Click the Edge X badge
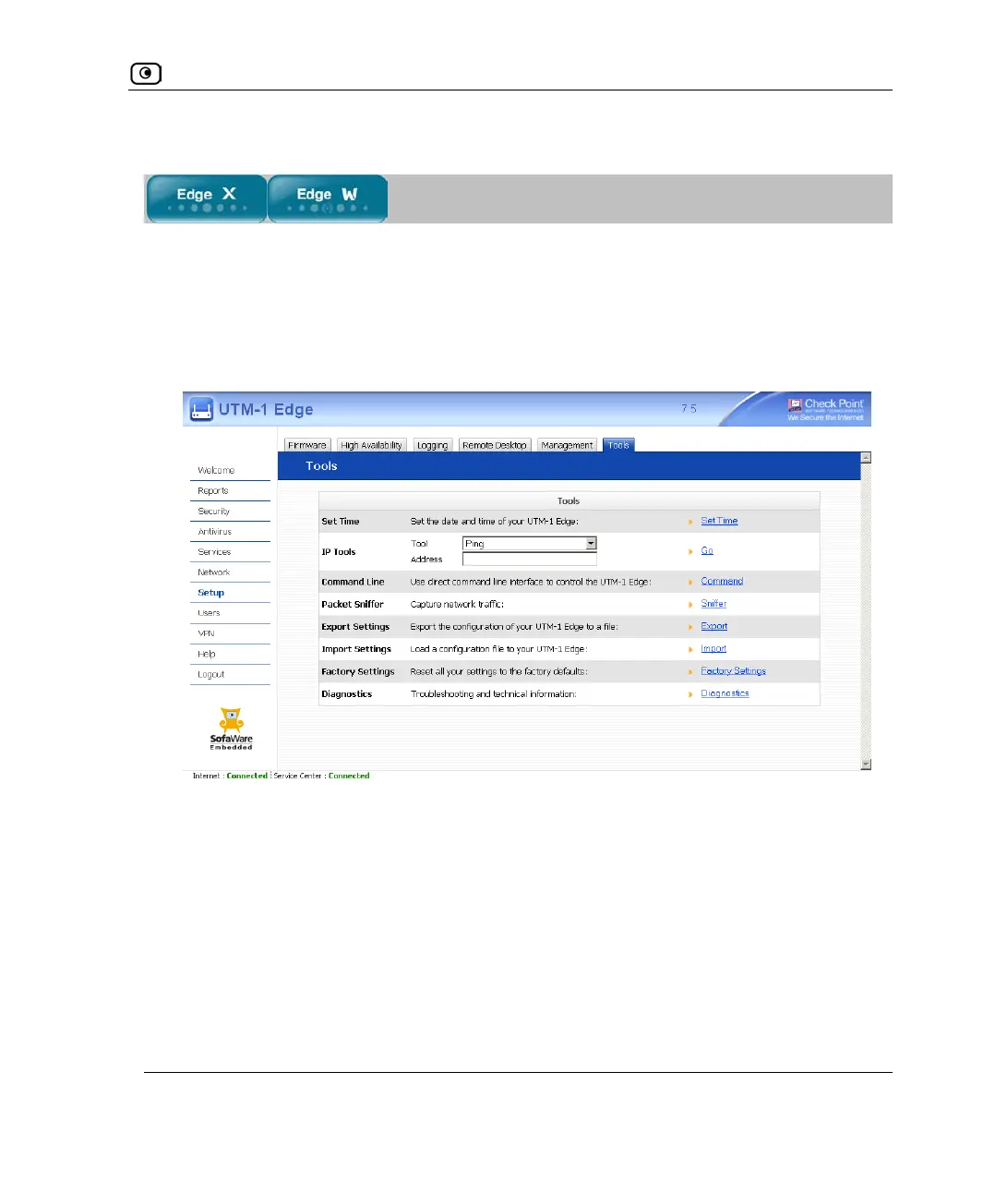Screen dimensions: 995x1204 pos(207,199)
